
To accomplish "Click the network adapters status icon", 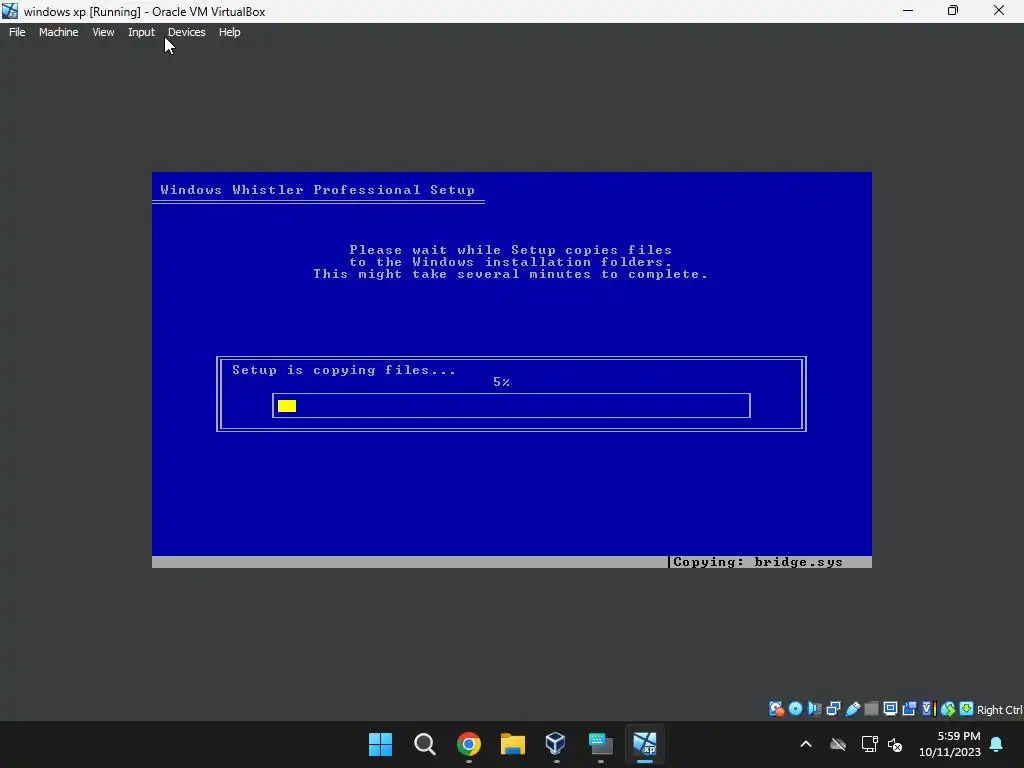I will (x=833, y=709).
